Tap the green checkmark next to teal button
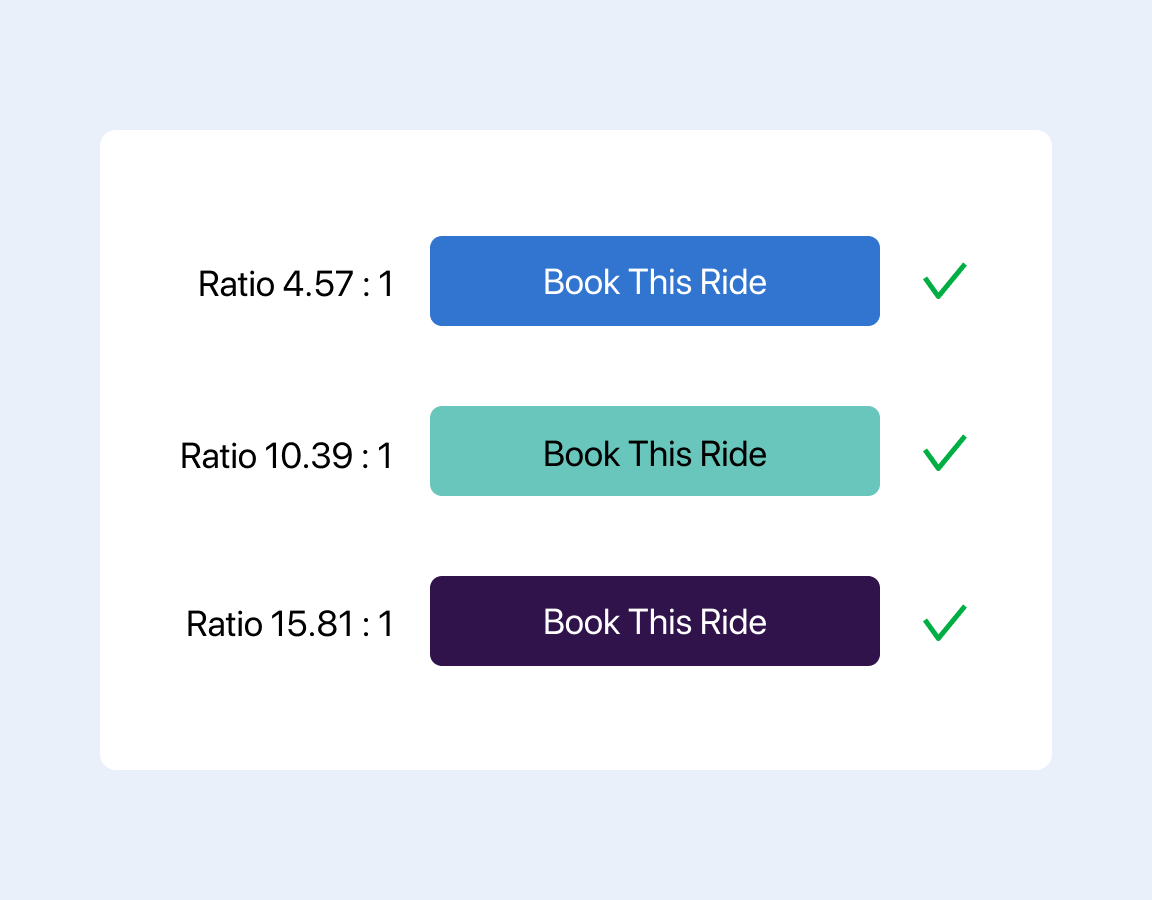 [x=944, y=452]
